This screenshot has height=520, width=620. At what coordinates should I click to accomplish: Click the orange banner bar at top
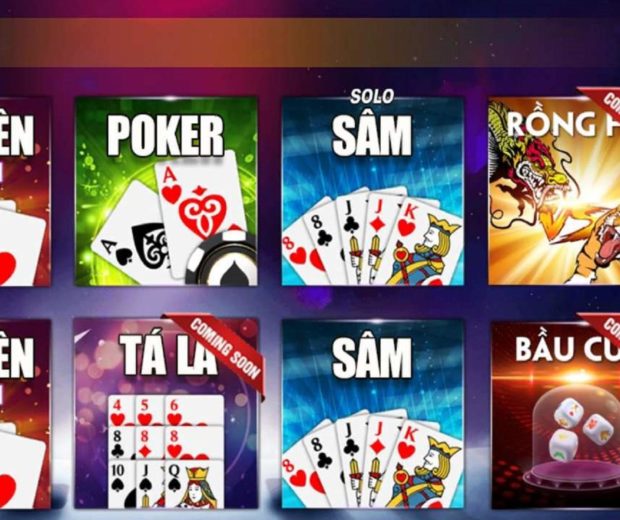point(310,42)
